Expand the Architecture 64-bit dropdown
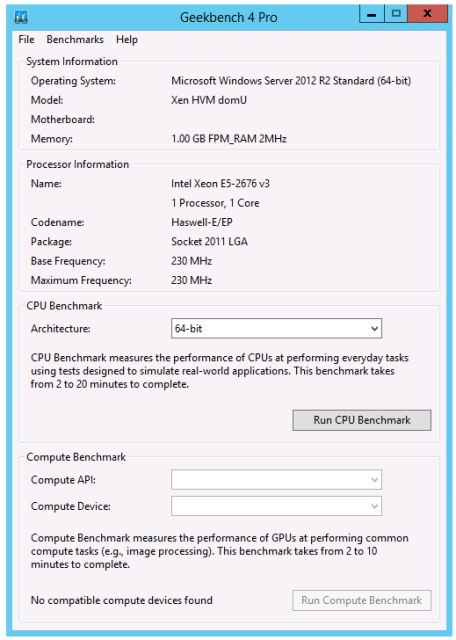 coord(276,329)
